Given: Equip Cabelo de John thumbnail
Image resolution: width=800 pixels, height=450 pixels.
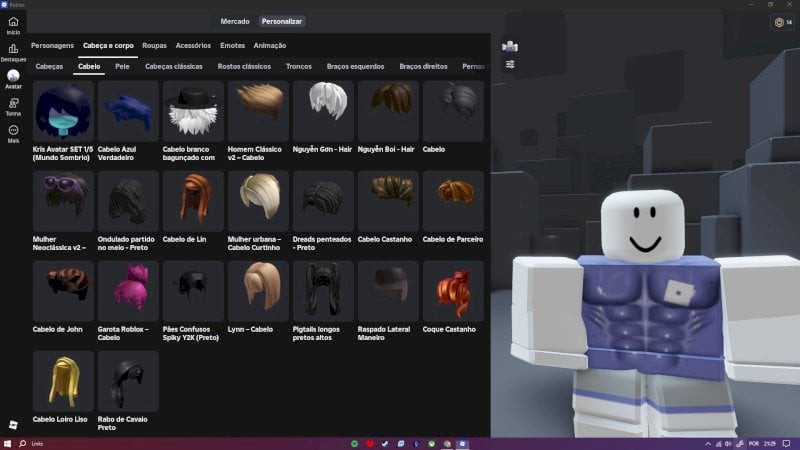Looking at the screenshot, I should (x=63, y=291).
